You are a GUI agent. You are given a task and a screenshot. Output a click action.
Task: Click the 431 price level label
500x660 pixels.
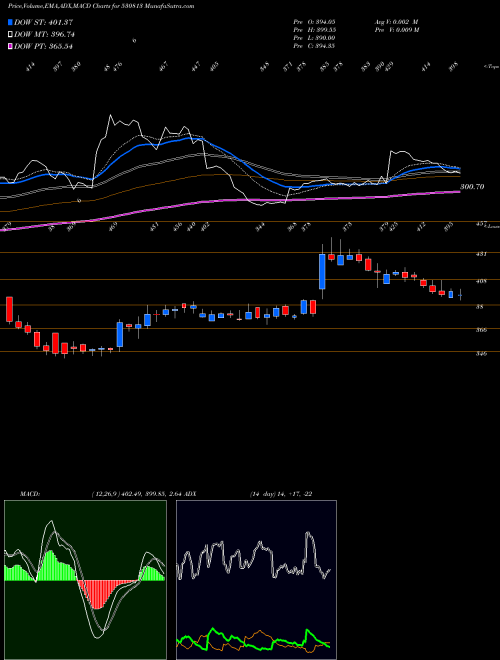(481, 254)
